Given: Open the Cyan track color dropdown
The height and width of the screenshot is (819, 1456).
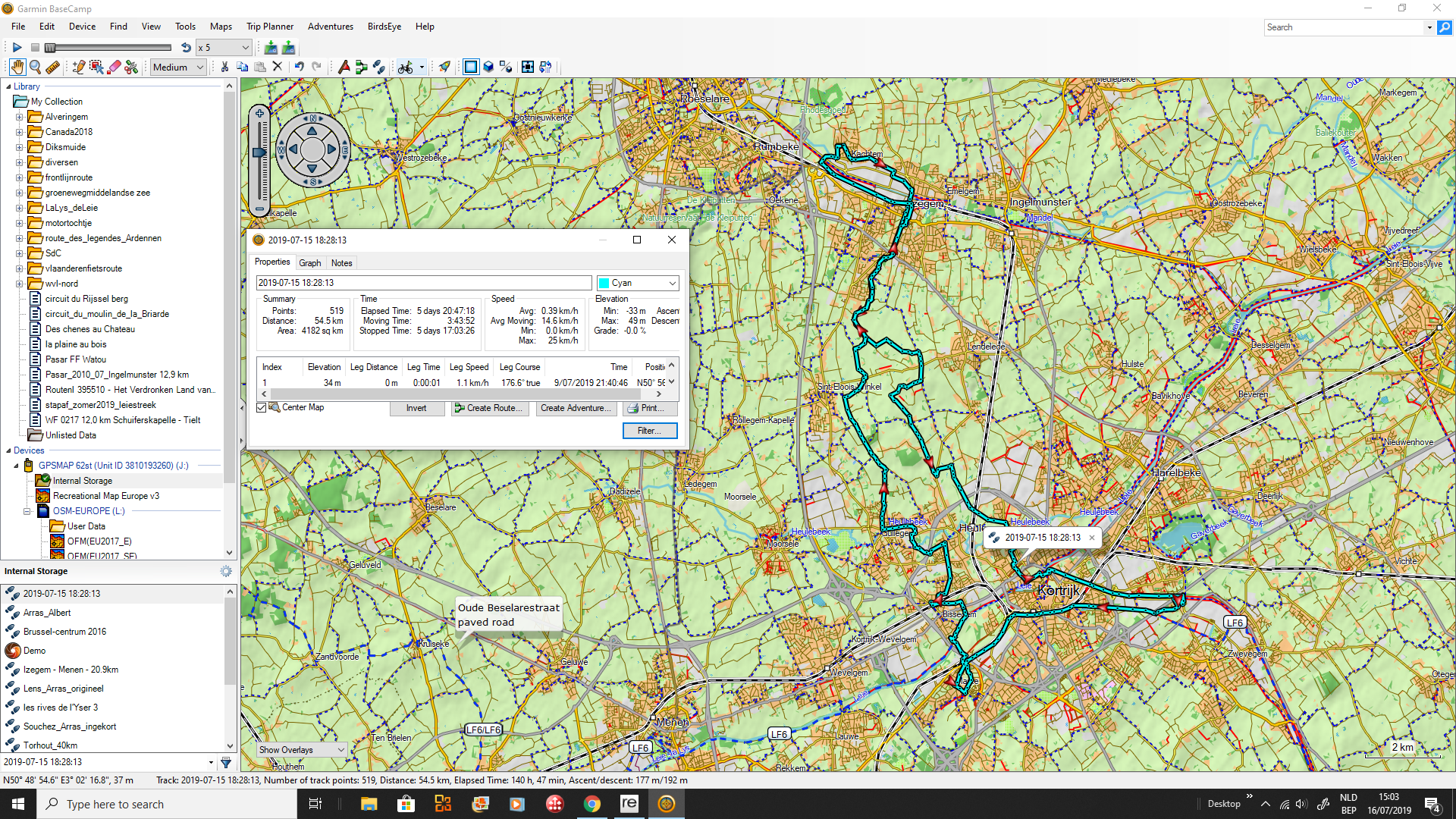Looking at the screenshot, I should [x=638, y=283].
